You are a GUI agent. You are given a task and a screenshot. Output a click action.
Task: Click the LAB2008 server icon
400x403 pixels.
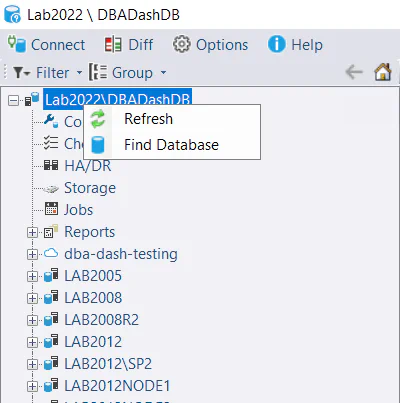[x=51, y=297]
